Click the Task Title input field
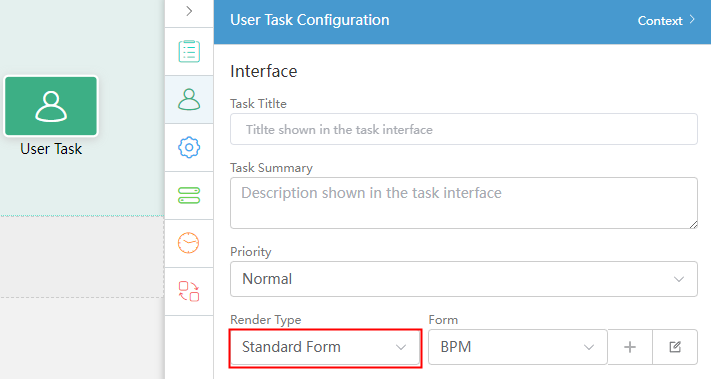711x379 pixels. point(463,129)
